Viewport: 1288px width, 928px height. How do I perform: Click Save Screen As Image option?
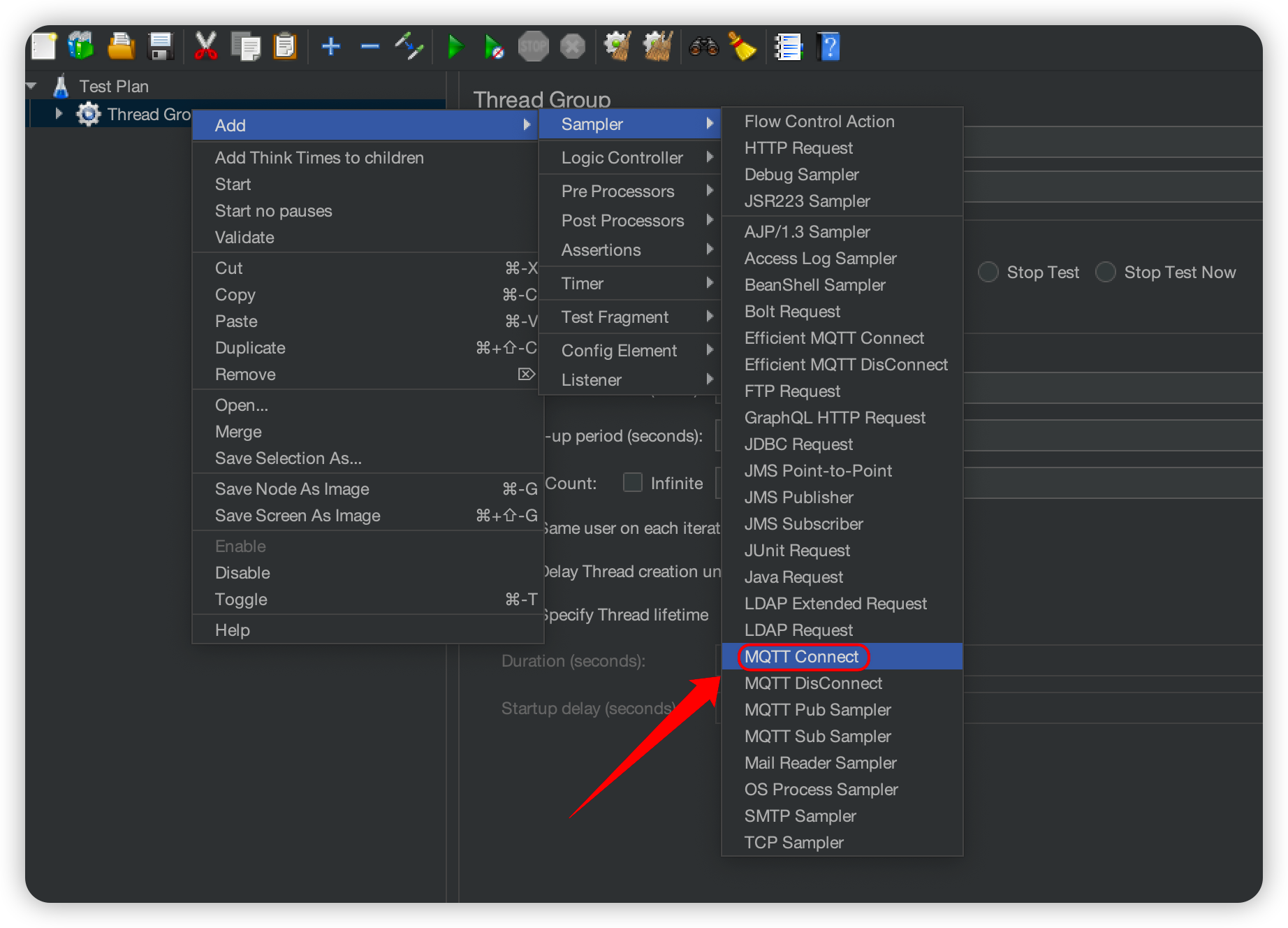(x=297, y=515)
